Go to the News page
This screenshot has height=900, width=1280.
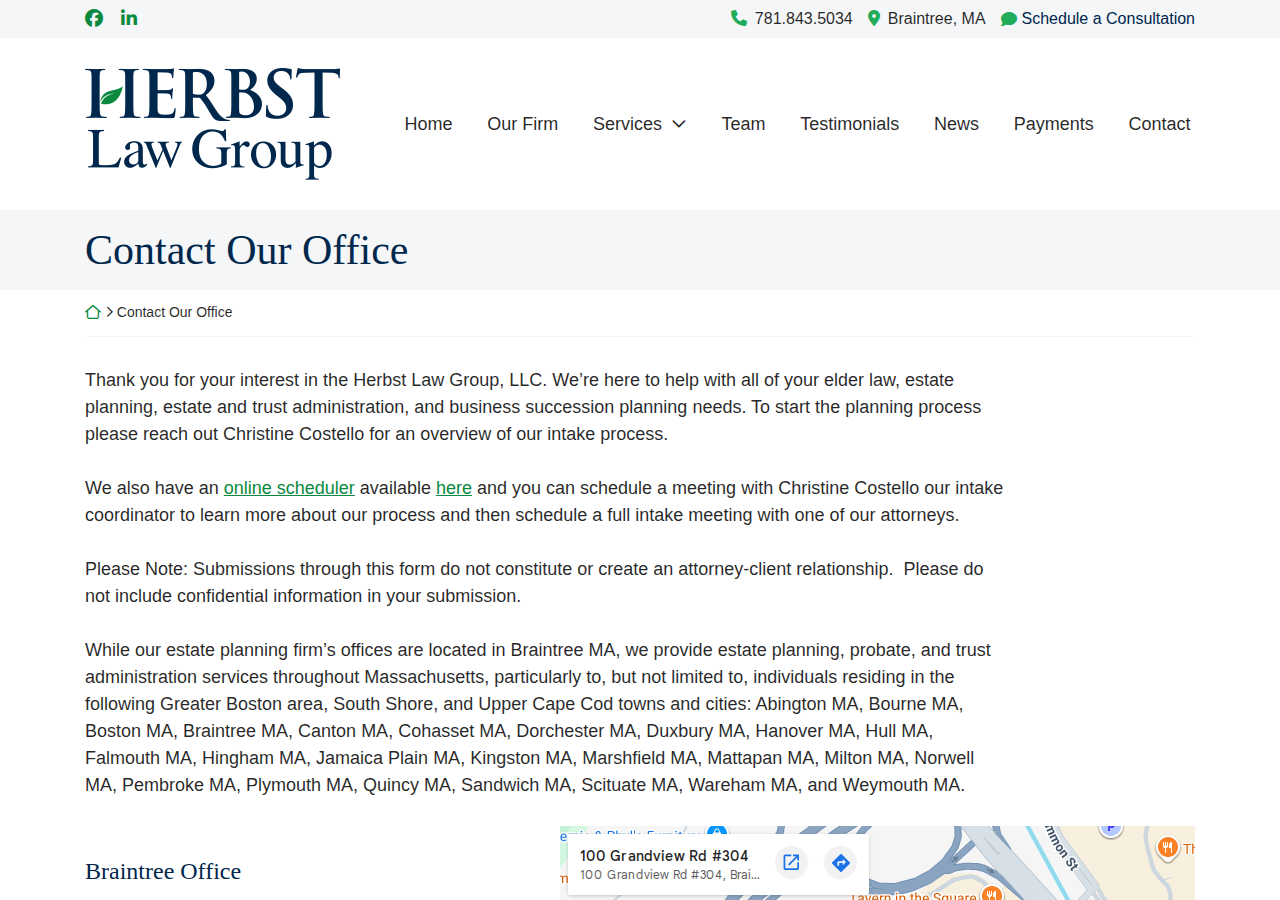tap(956, 124)
